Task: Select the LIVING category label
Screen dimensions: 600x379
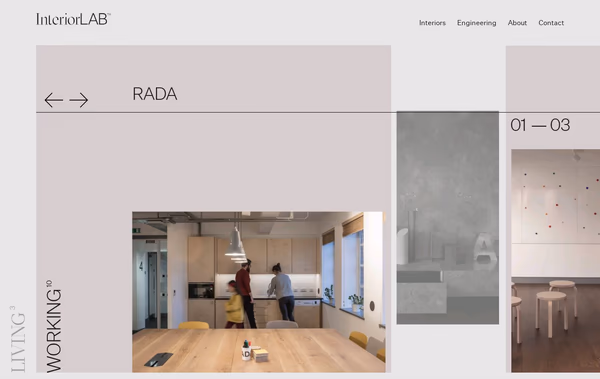Action: click(x=18, y=339)
